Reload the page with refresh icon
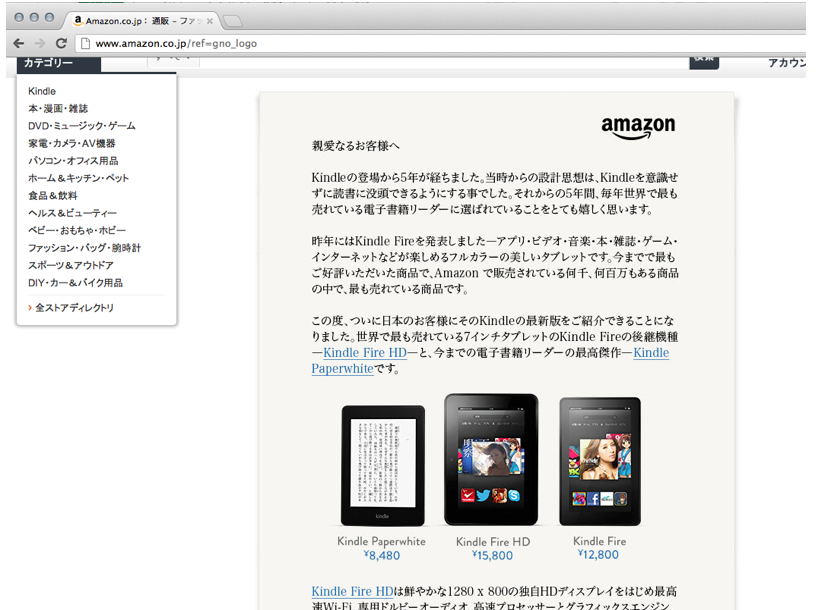816x610 pixels. click(x=61, y=43)
